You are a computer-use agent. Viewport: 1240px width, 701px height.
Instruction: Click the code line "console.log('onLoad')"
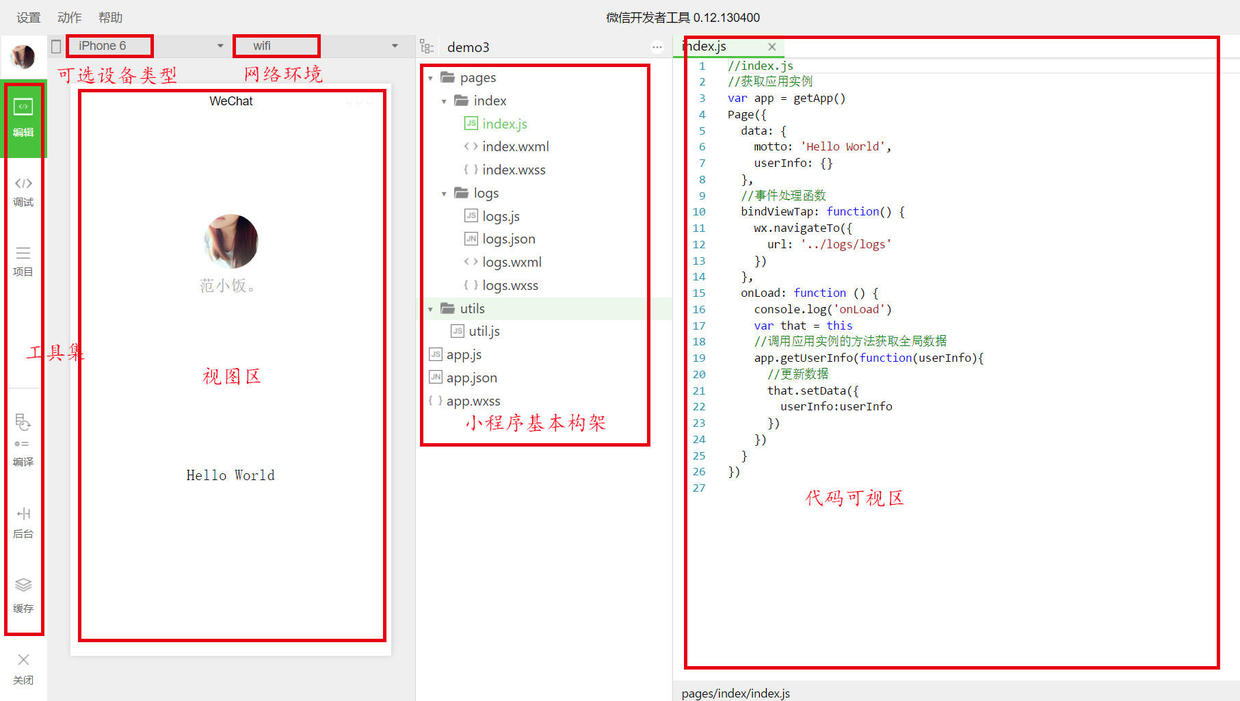point(823,309)
